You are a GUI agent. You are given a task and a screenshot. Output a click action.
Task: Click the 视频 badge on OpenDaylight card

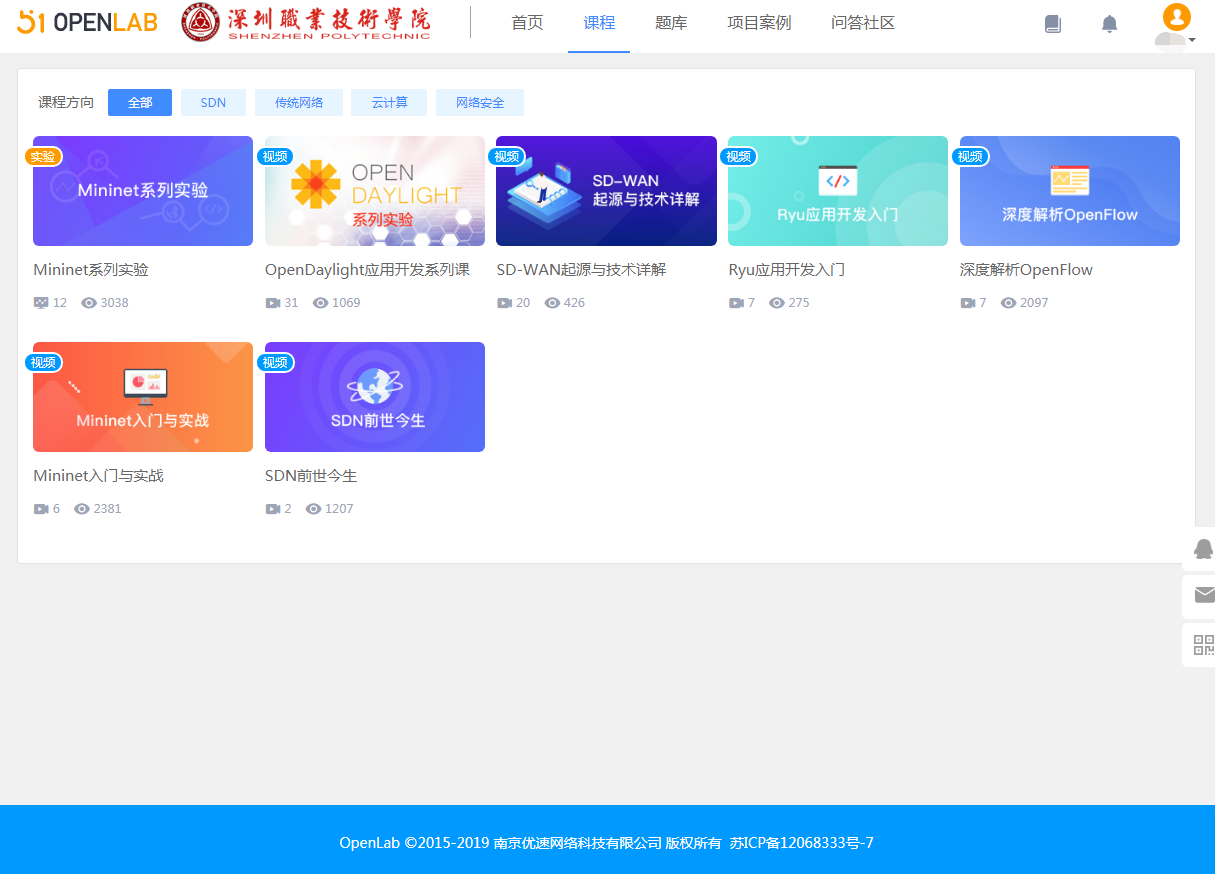275,156
